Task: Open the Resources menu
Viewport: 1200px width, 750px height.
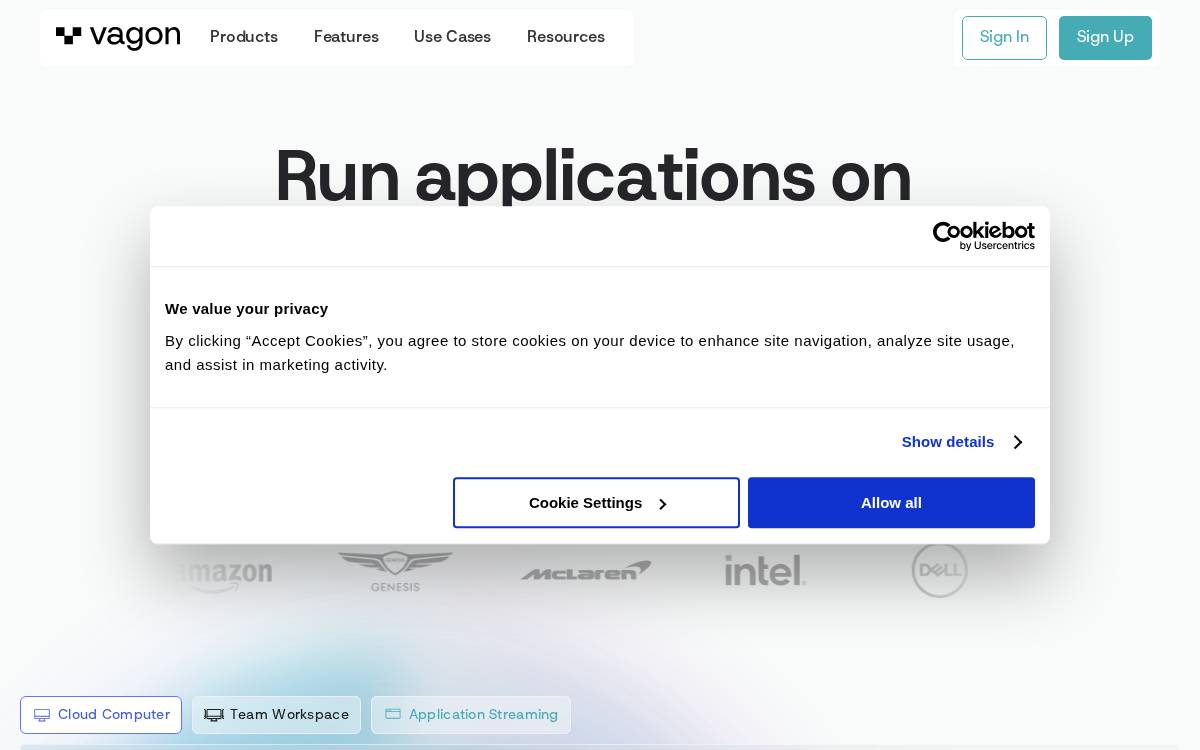Action: click(x=566, y=37)
